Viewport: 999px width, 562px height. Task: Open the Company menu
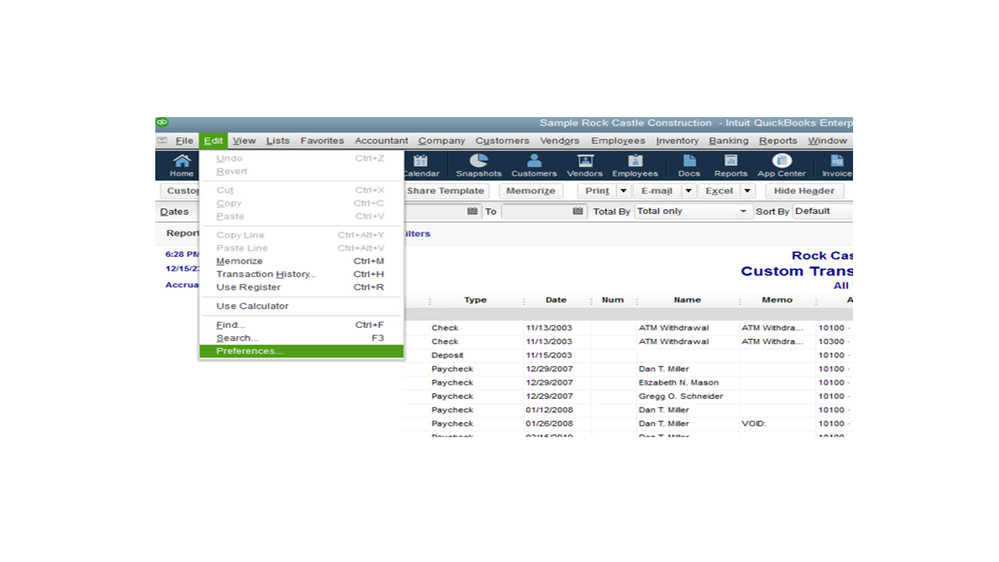pos(442,140)
